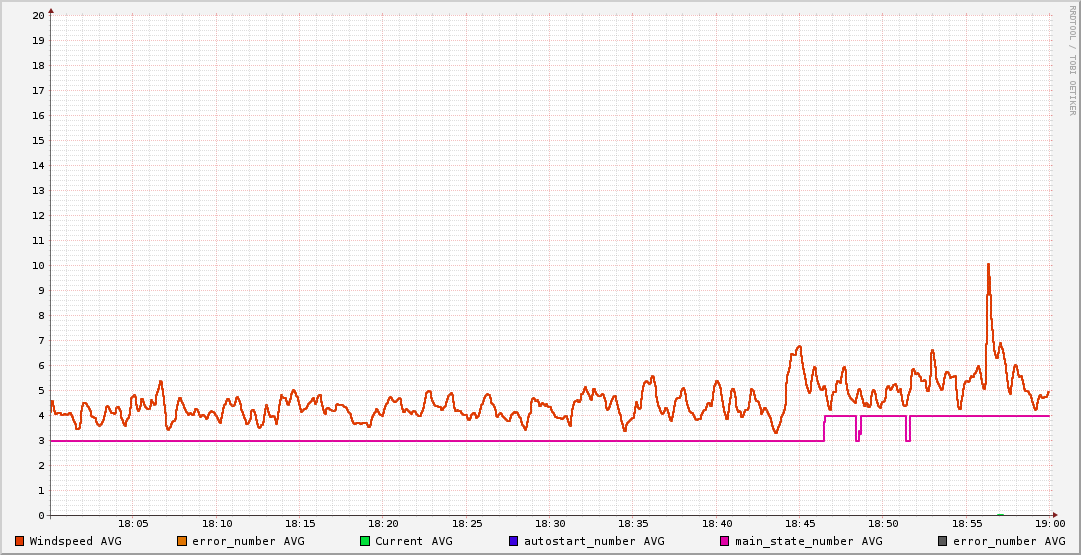Click the gray error_number legend swatch

coord(943,541)
